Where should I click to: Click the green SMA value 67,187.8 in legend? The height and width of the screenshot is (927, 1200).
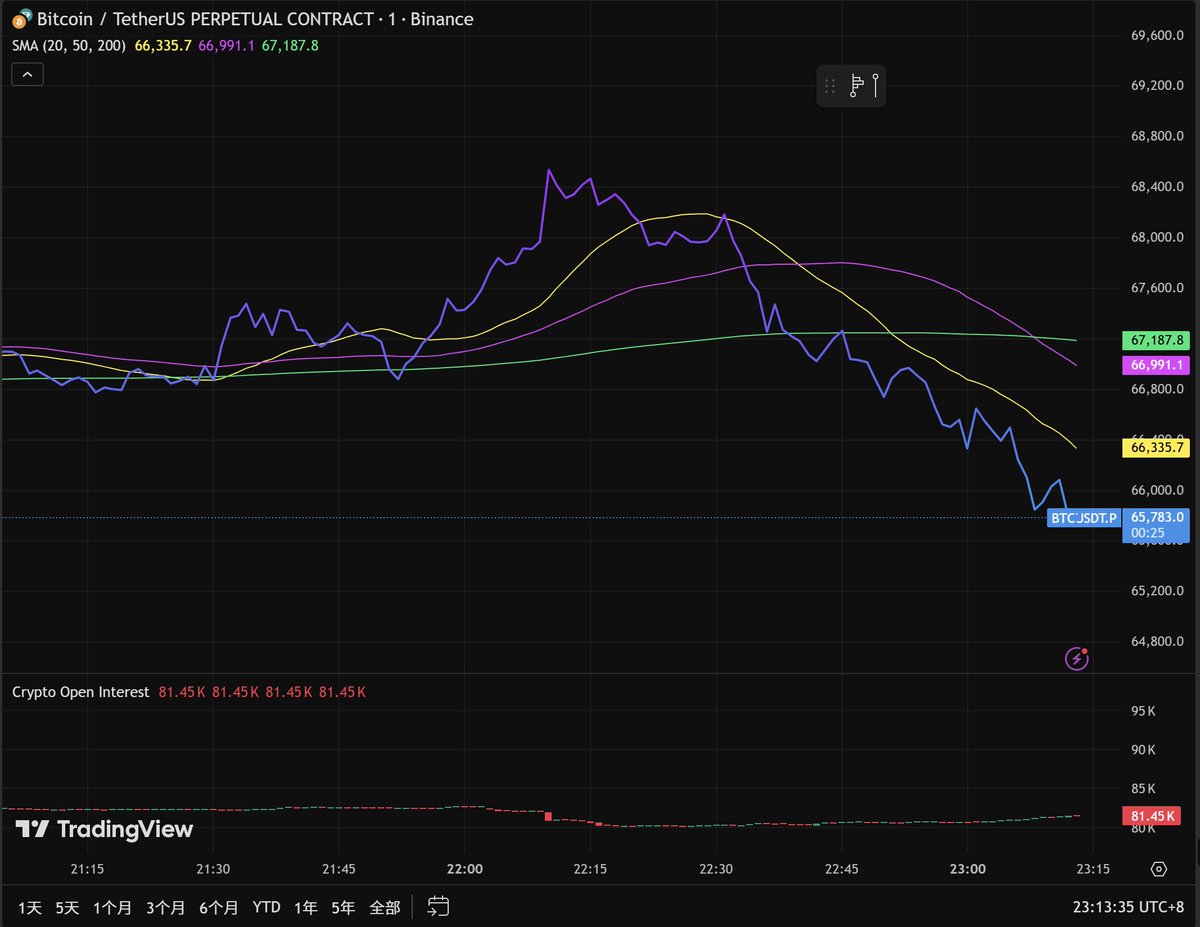pos(292,45)
